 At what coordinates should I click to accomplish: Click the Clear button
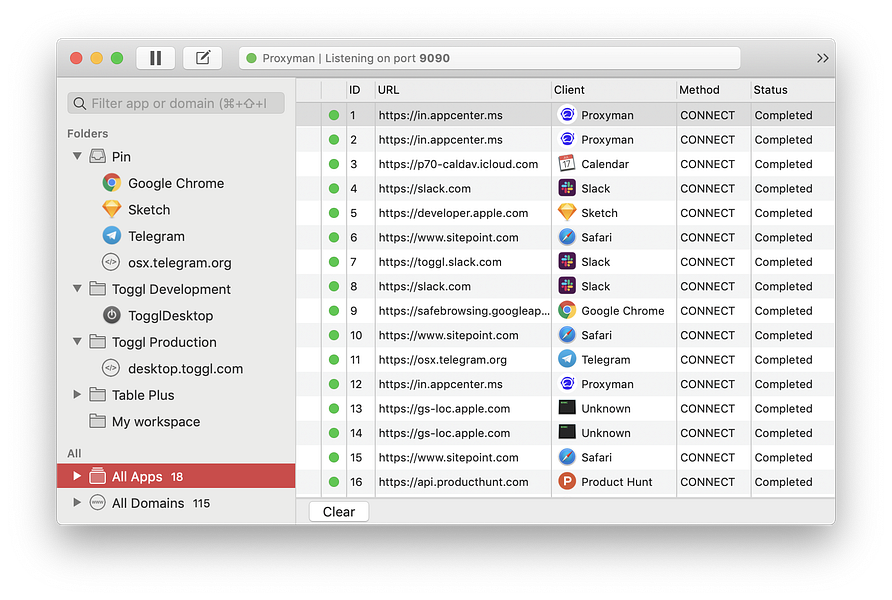click(x=338, y=512)
